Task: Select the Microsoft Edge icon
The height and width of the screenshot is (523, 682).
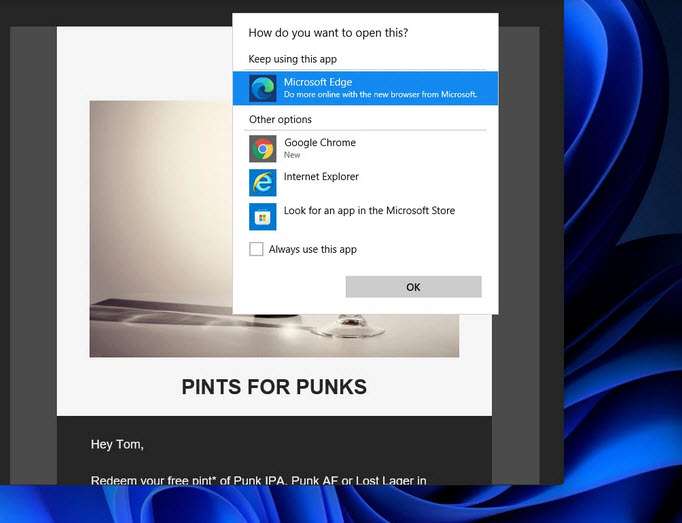Action: 262,88
